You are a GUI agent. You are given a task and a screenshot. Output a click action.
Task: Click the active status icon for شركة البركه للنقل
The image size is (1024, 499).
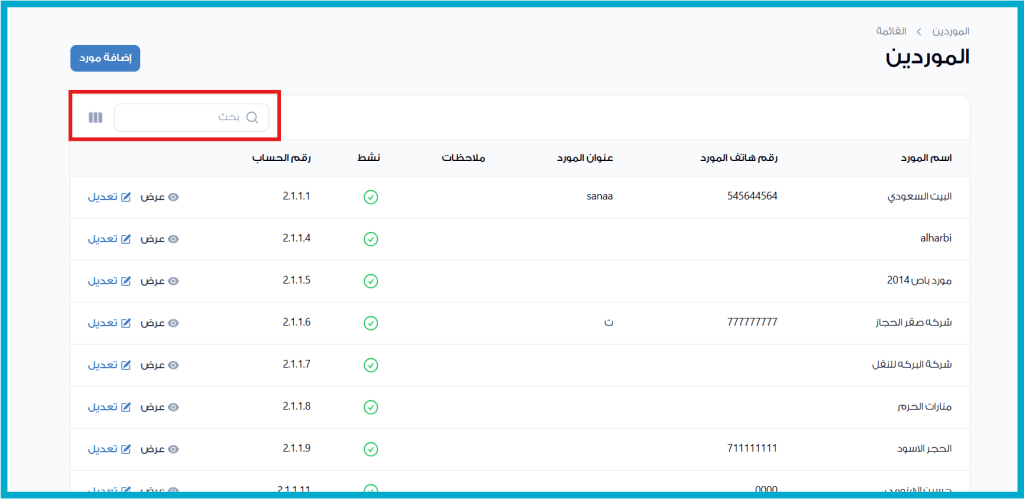coord(370,365)
